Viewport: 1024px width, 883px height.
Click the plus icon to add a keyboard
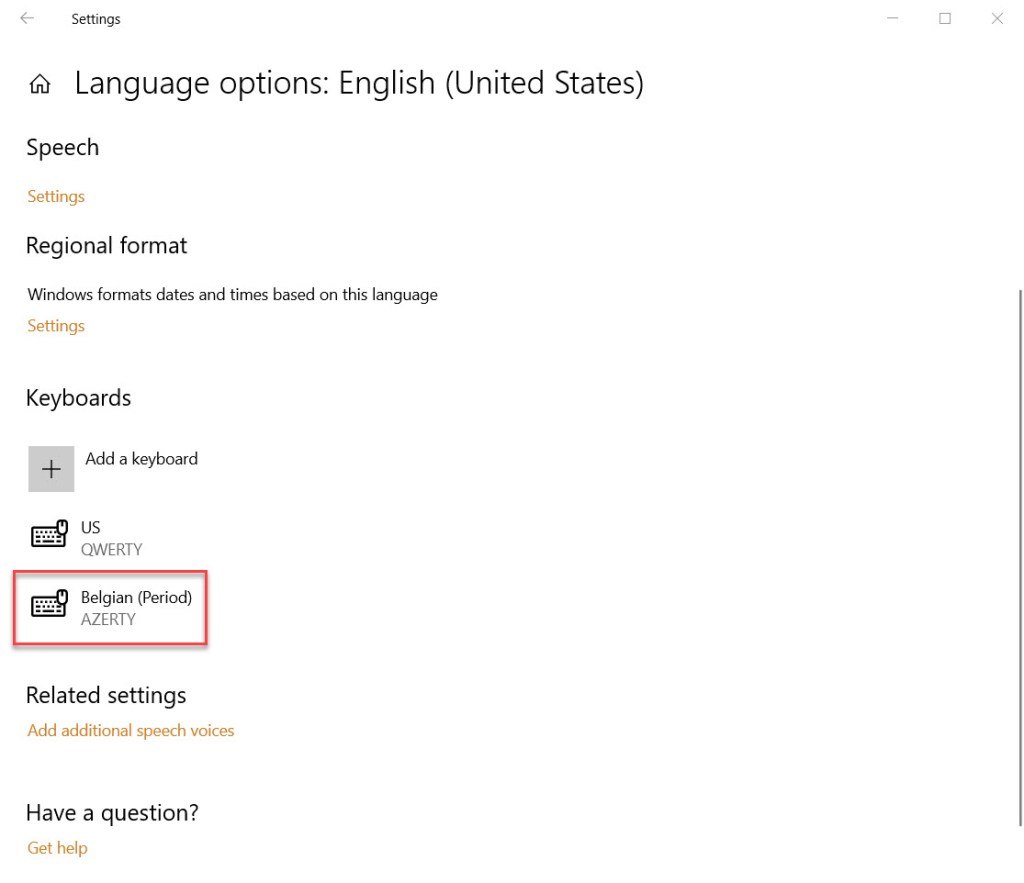click(51, 469)
